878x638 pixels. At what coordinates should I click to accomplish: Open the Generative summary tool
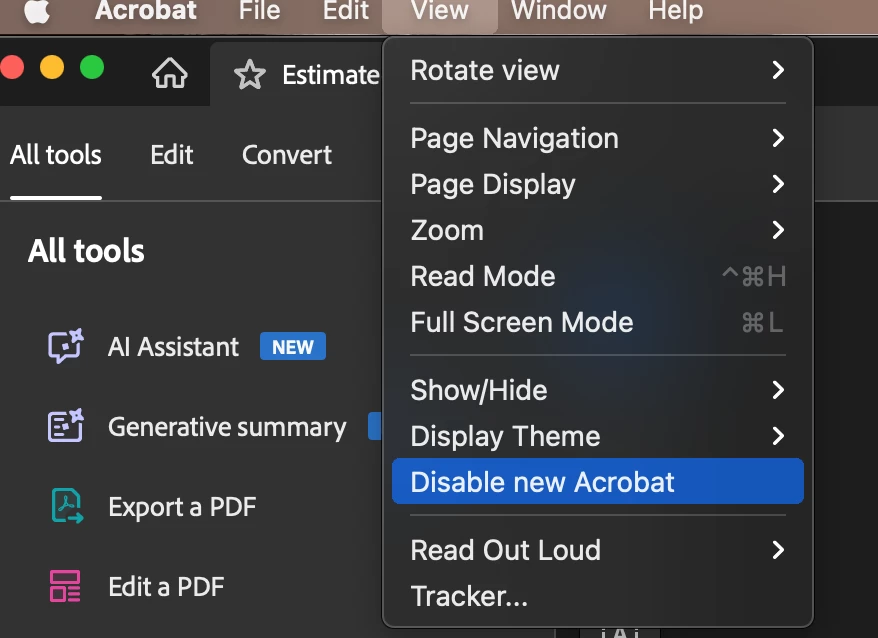coord(227,427)
